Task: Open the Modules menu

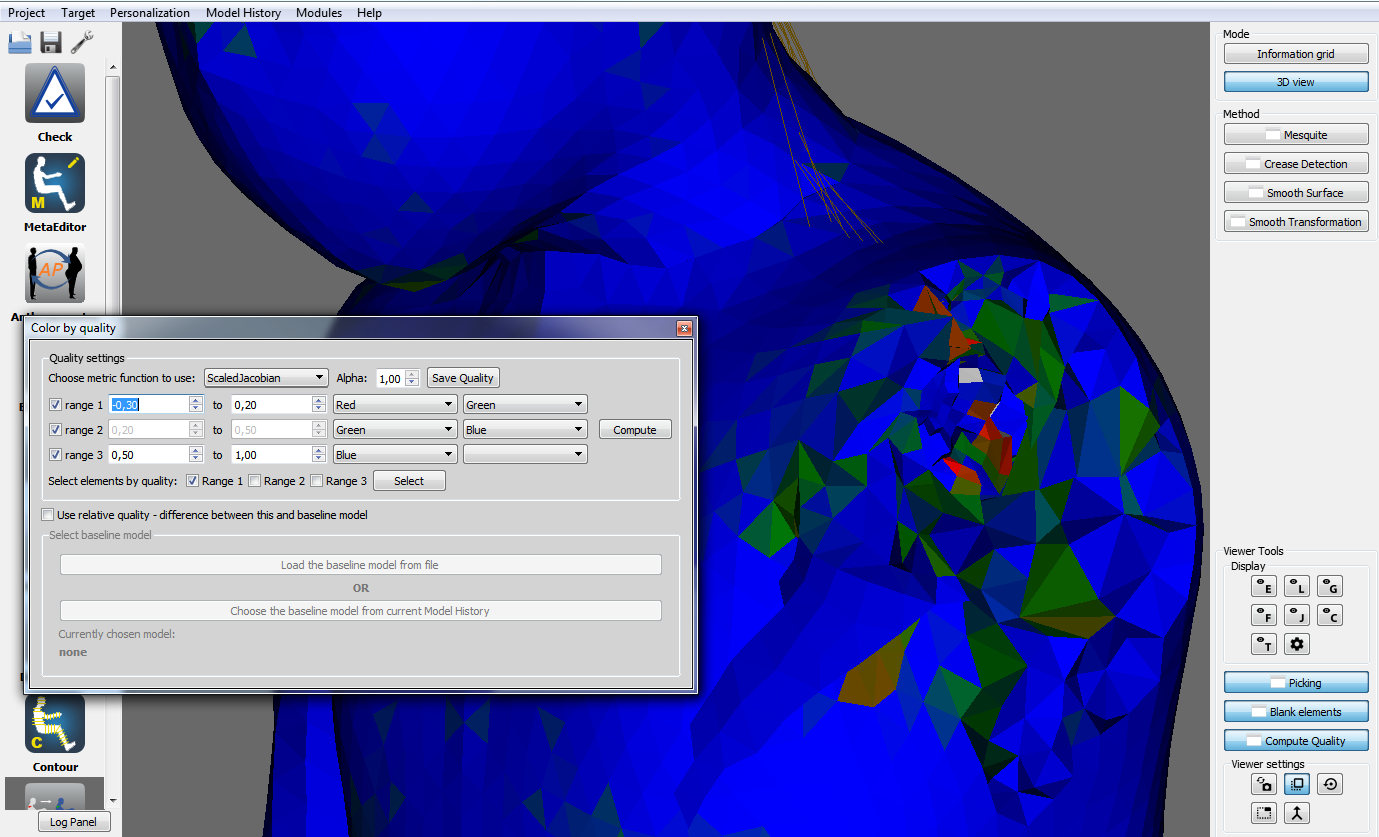Action: point(319,13)
